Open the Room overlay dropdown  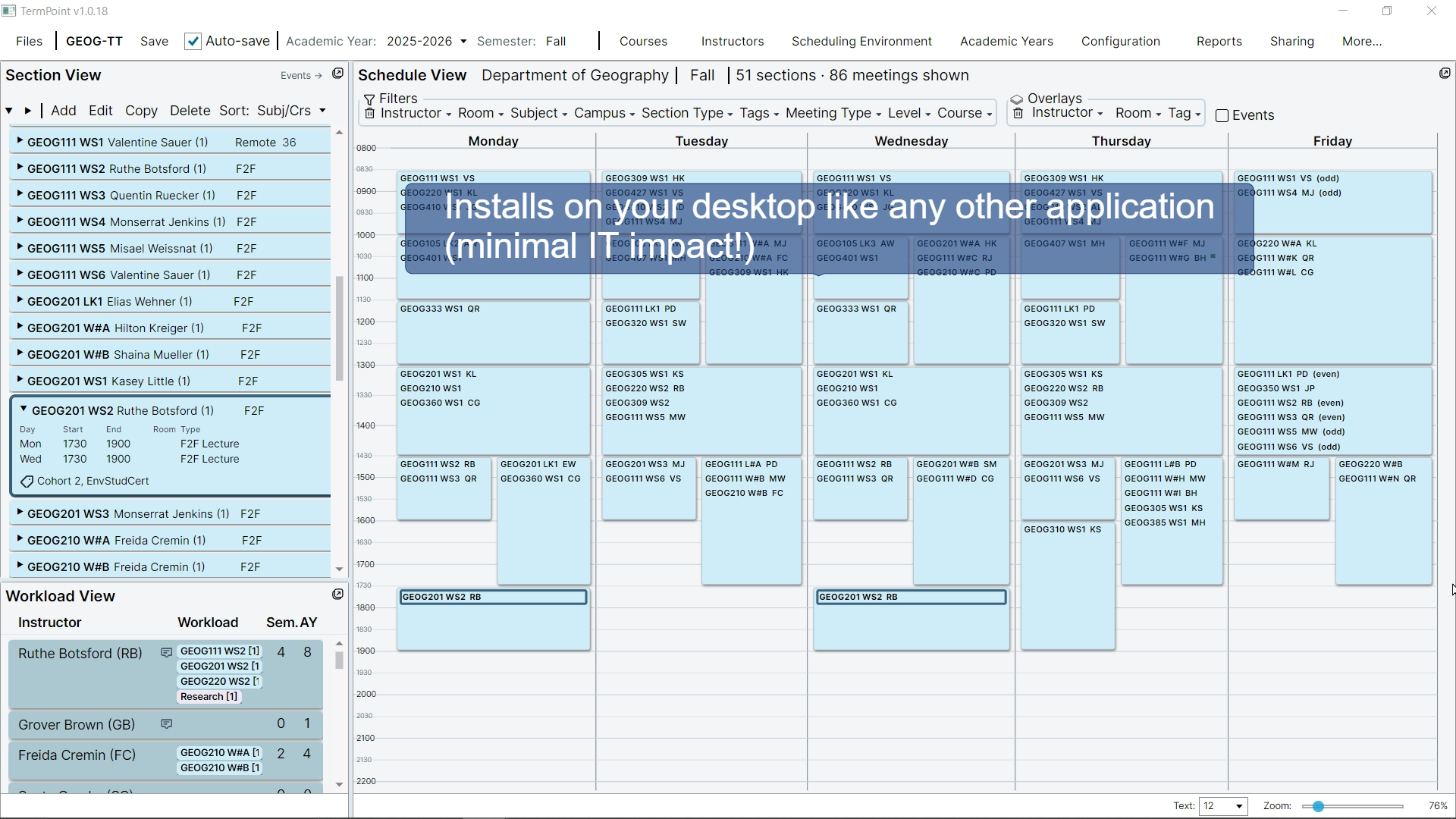(1137, 113)
